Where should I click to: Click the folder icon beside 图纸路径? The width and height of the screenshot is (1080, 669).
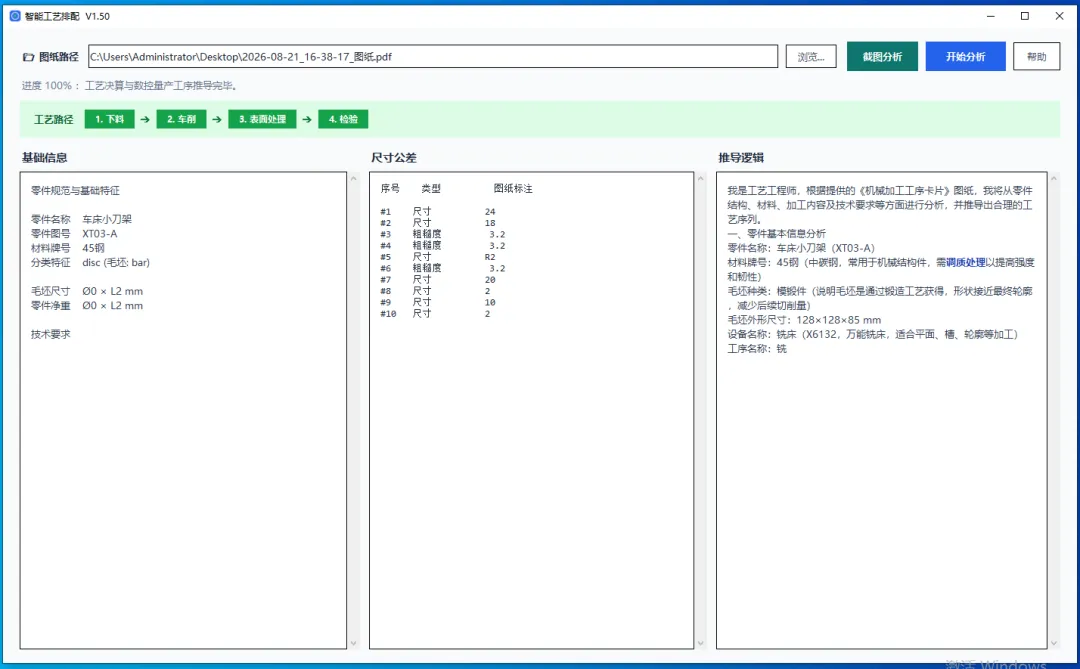(28, 57)
